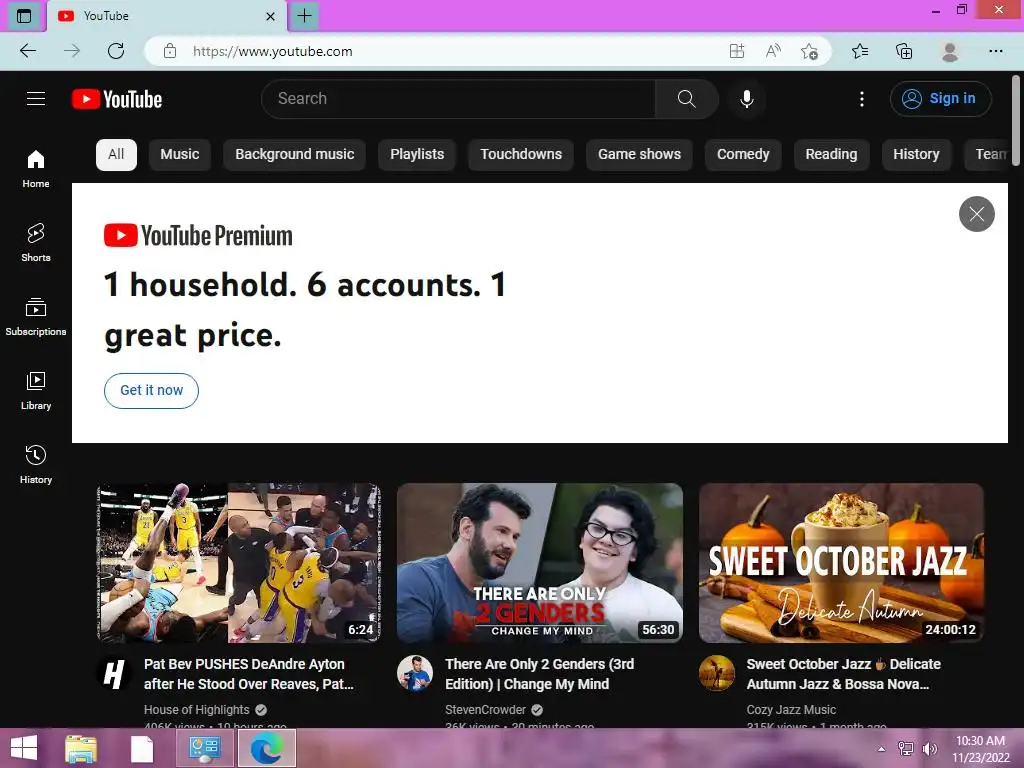Show hidden tray icons arrow

[x=882, y=748]
